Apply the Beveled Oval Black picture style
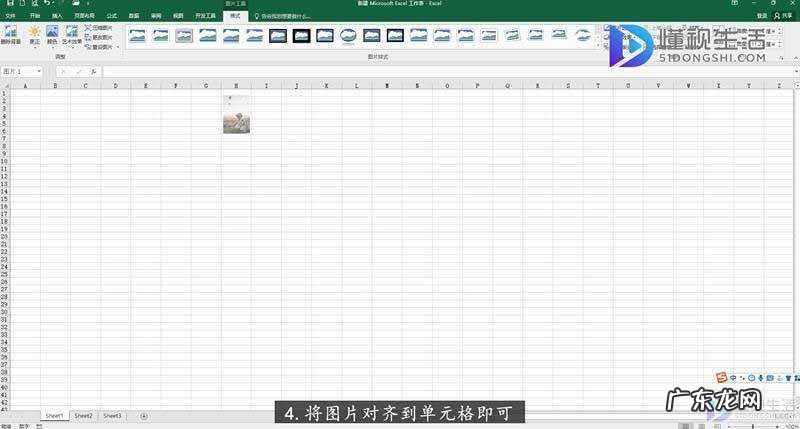Screen dimensions: 800x429 (348, 35)
